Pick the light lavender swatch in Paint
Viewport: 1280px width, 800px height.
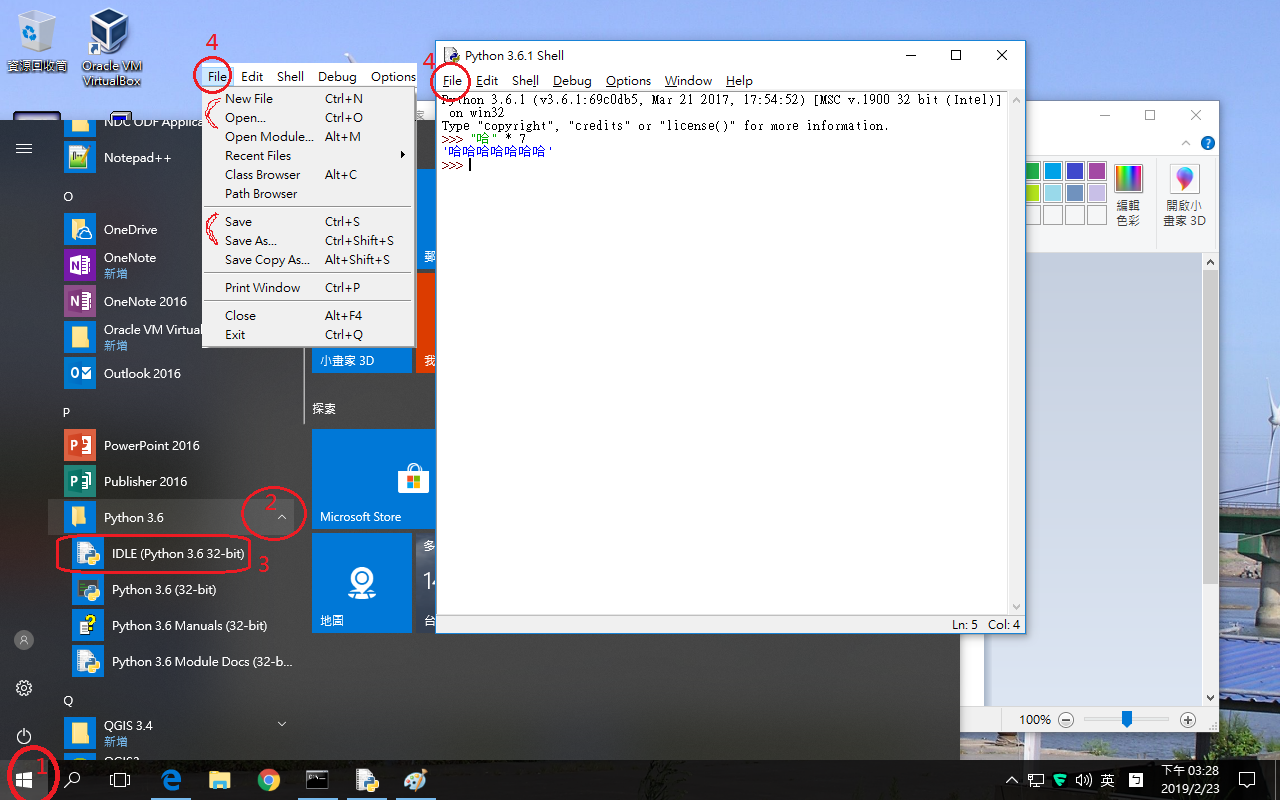click(1097, 193)
